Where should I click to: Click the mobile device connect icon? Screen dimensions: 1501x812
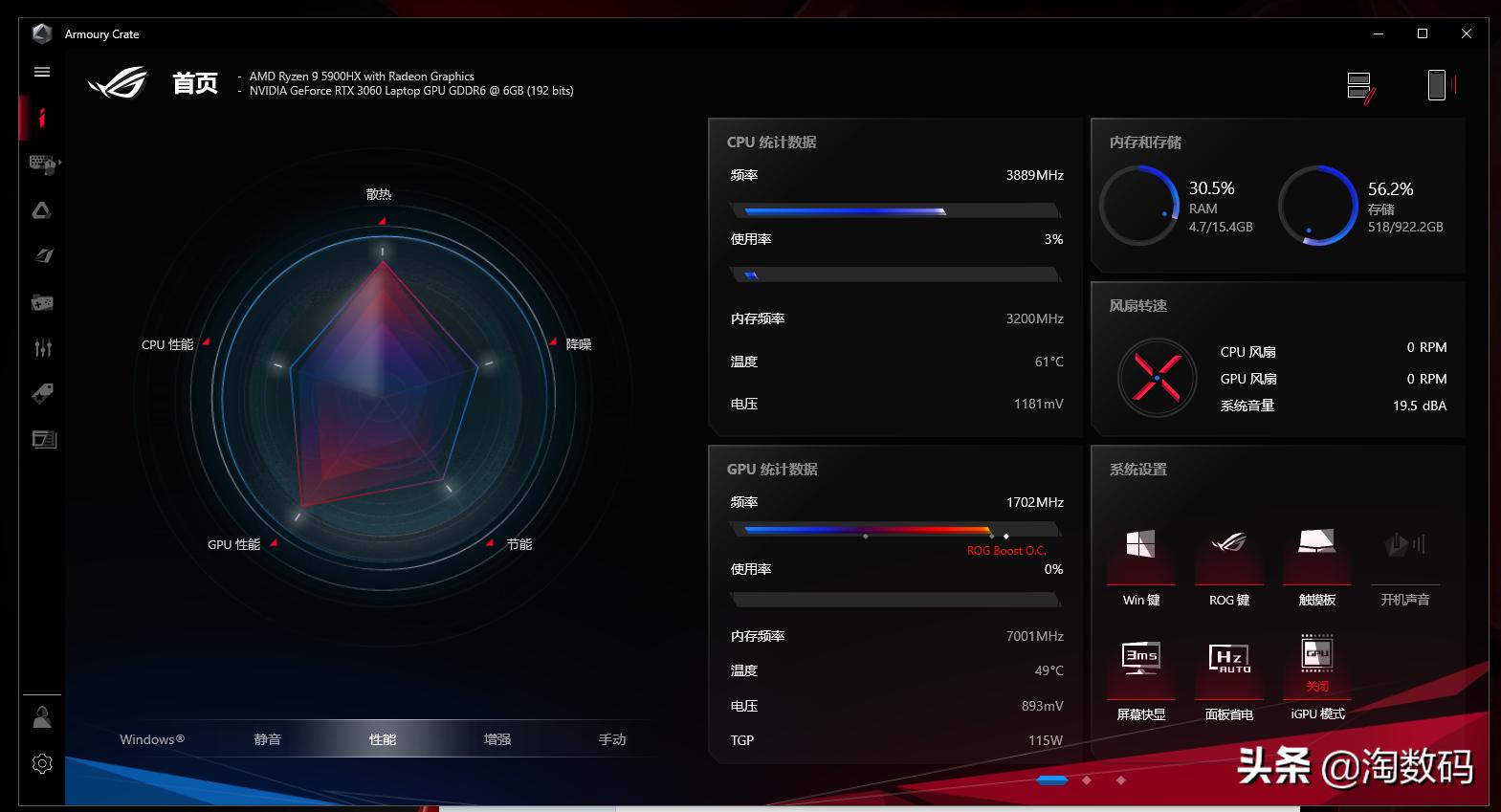1440,85
